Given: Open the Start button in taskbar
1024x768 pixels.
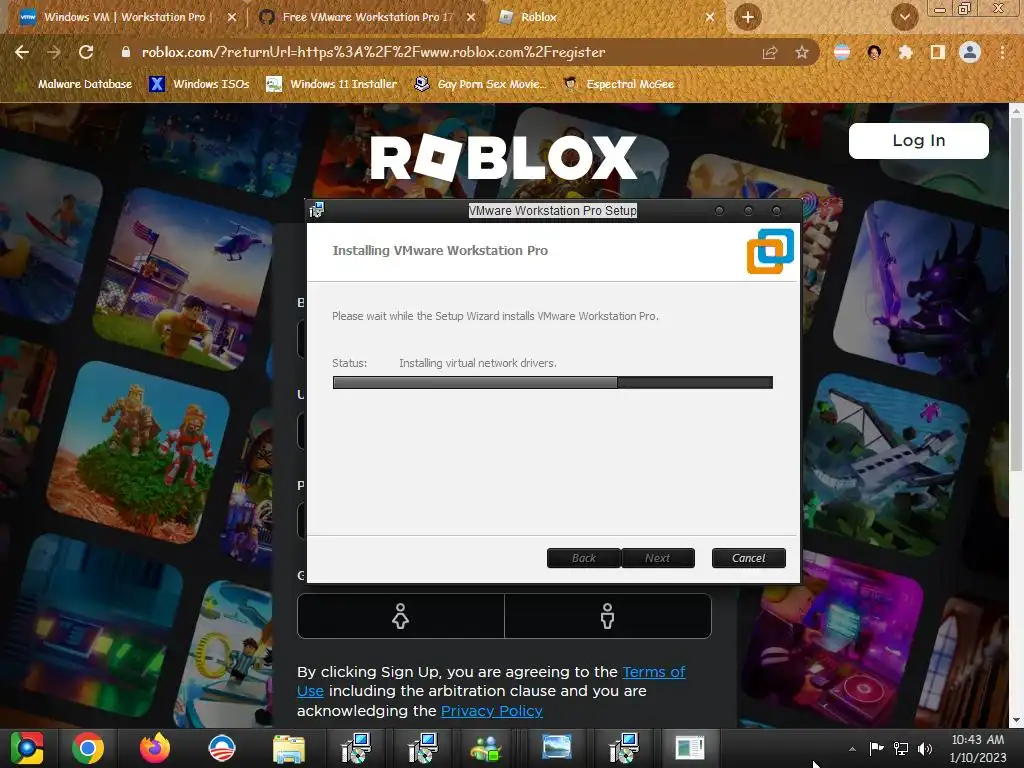Looking at the screenshot, I should coord(26,748).
